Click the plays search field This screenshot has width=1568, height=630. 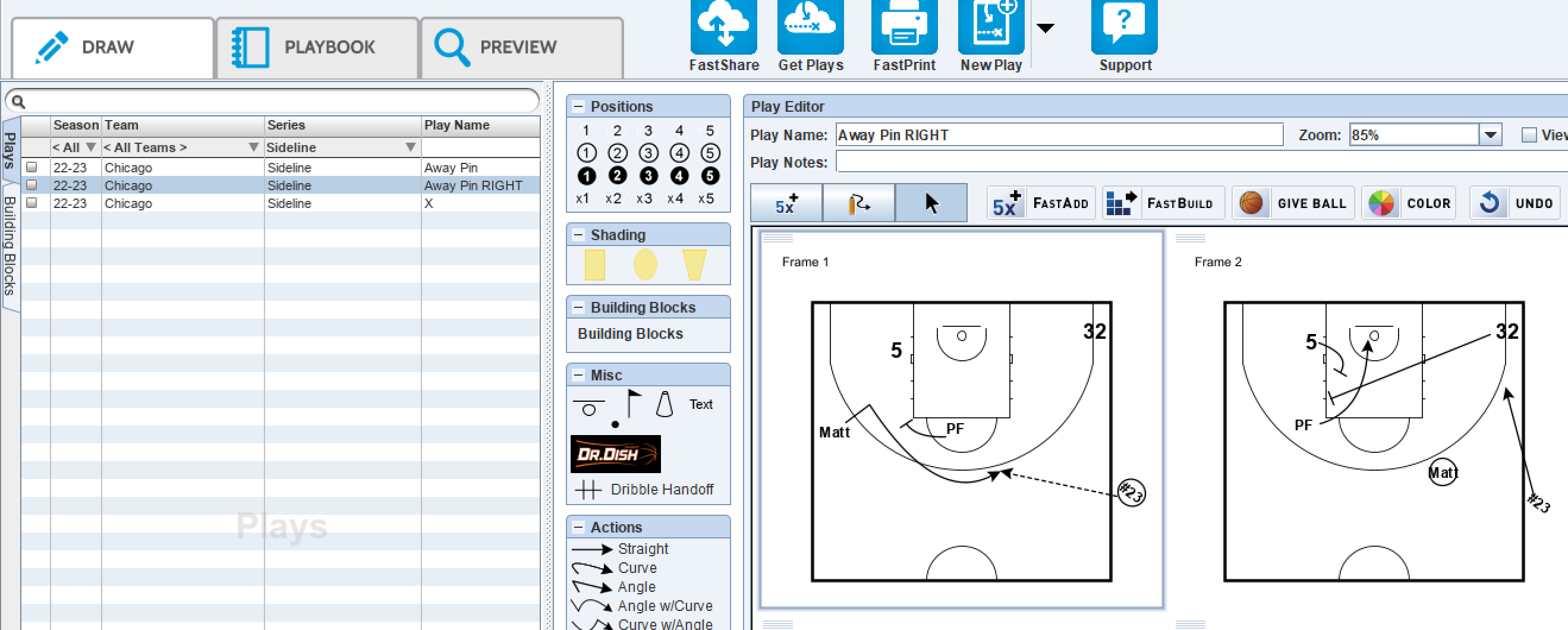272,101
